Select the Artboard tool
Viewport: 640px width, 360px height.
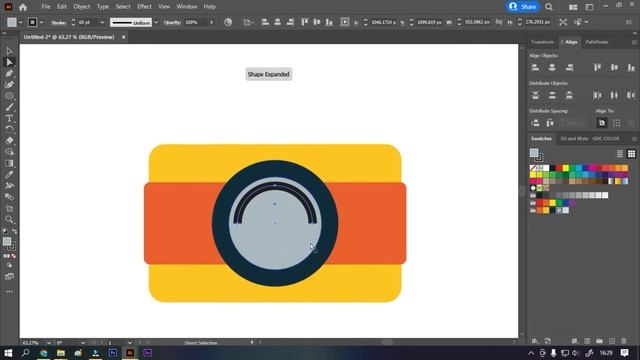pyautogui.click(x=9, y=209)
